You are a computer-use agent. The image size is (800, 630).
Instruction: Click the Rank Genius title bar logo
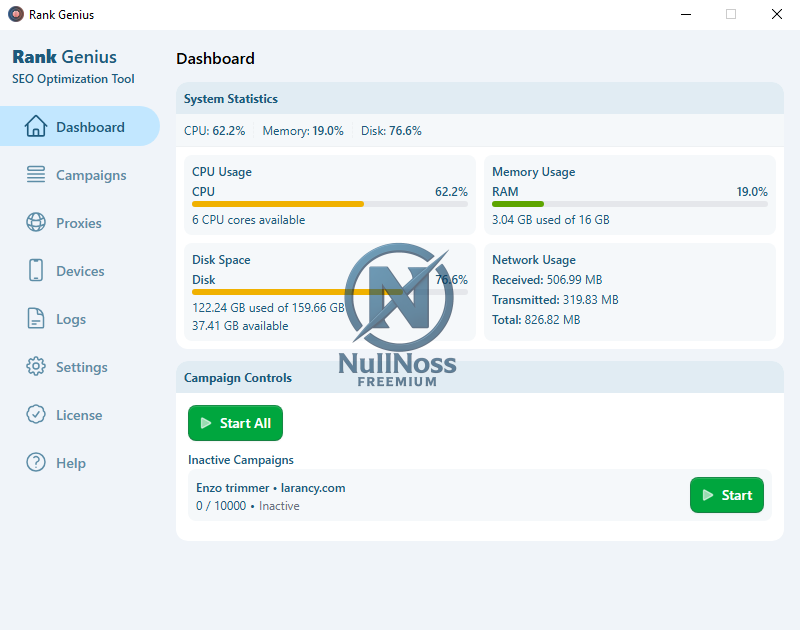click(14, 14)
